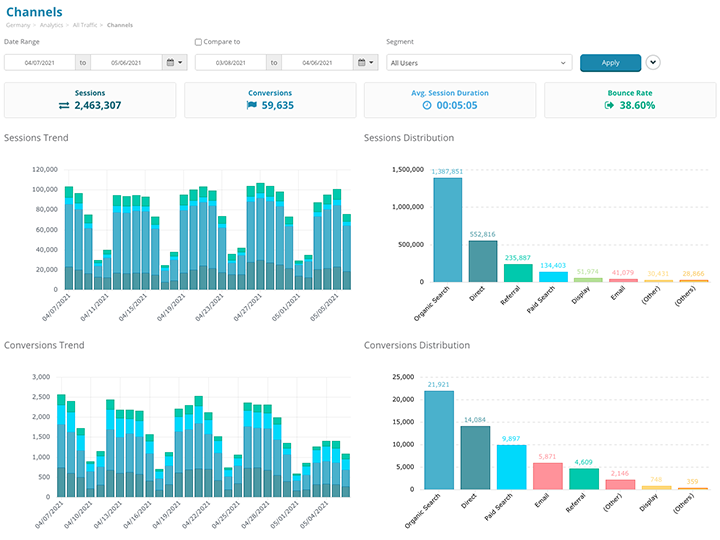Open the Date Range calendar picker

tap(174, 62)
